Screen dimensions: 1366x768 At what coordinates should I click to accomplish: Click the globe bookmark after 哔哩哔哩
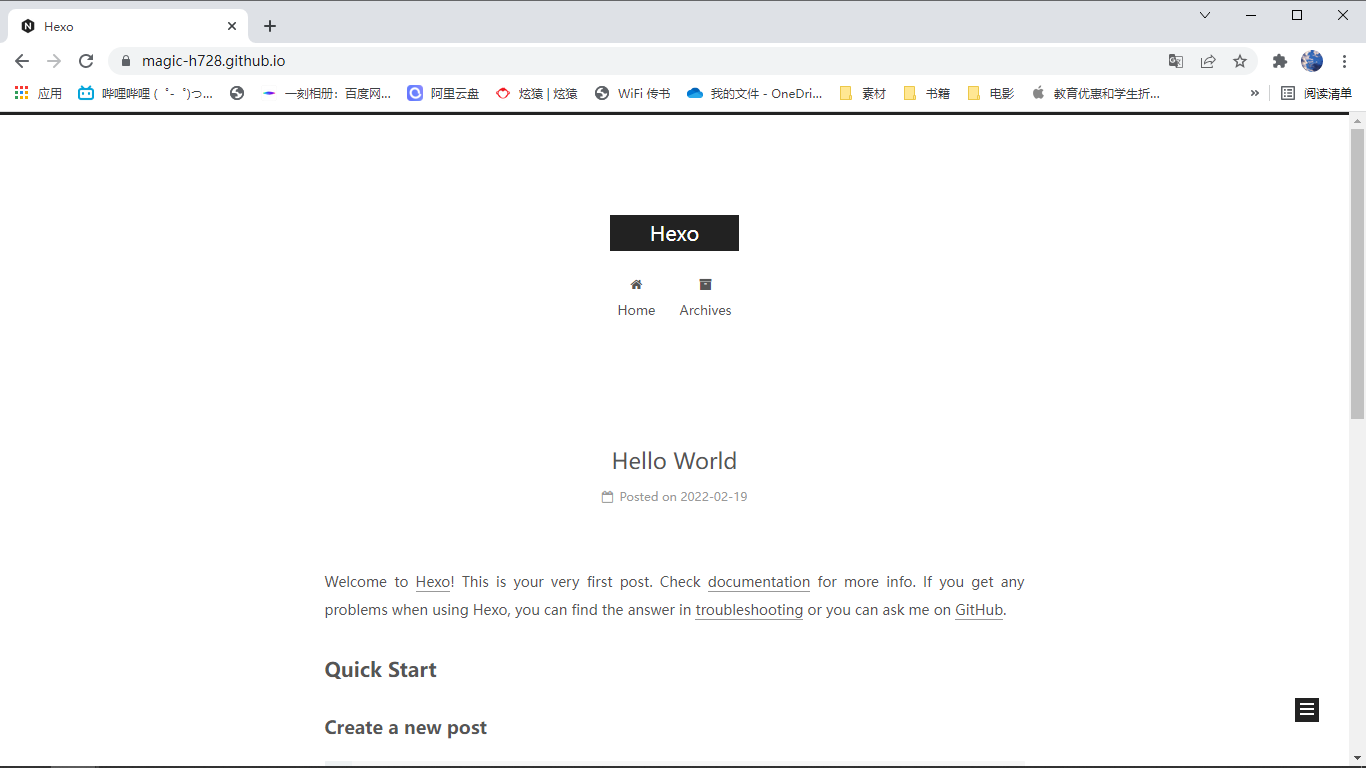coord(237,93)
